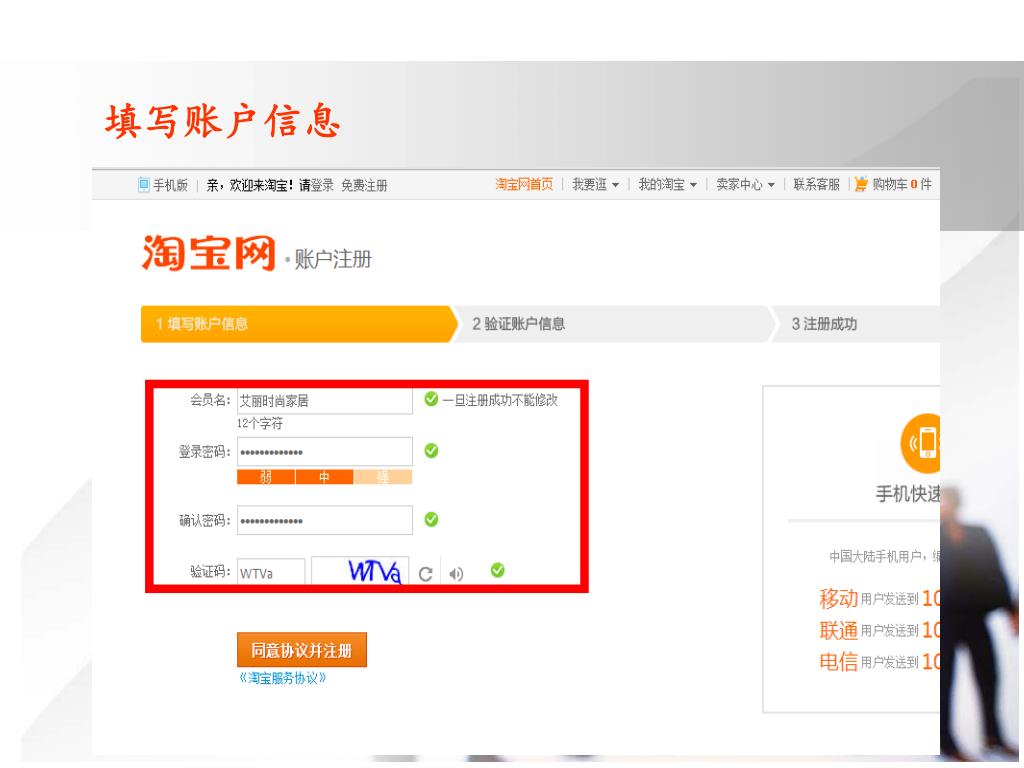Open the 联系客服 customer service link
Screen dimensions: 1024x768
816,185
